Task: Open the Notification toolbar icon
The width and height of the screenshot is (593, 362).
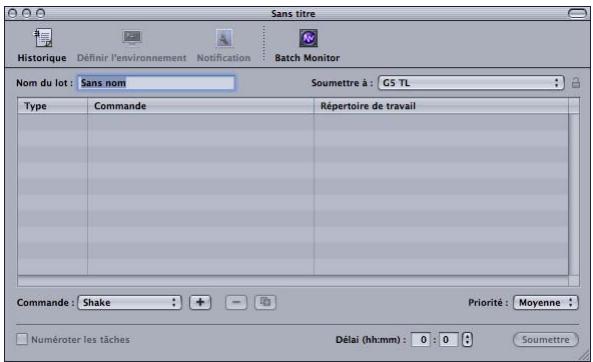Action: click(x=224, y=38)
